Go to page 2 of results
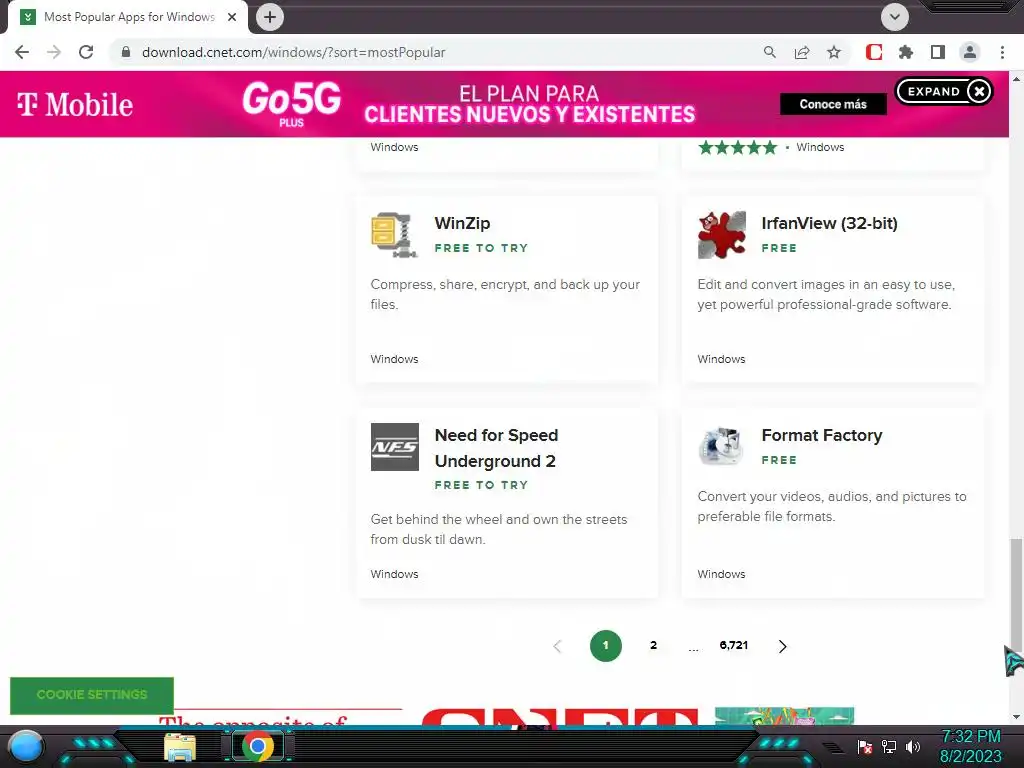Viewport: 1024px width, 768px height. tap(653, 645)
